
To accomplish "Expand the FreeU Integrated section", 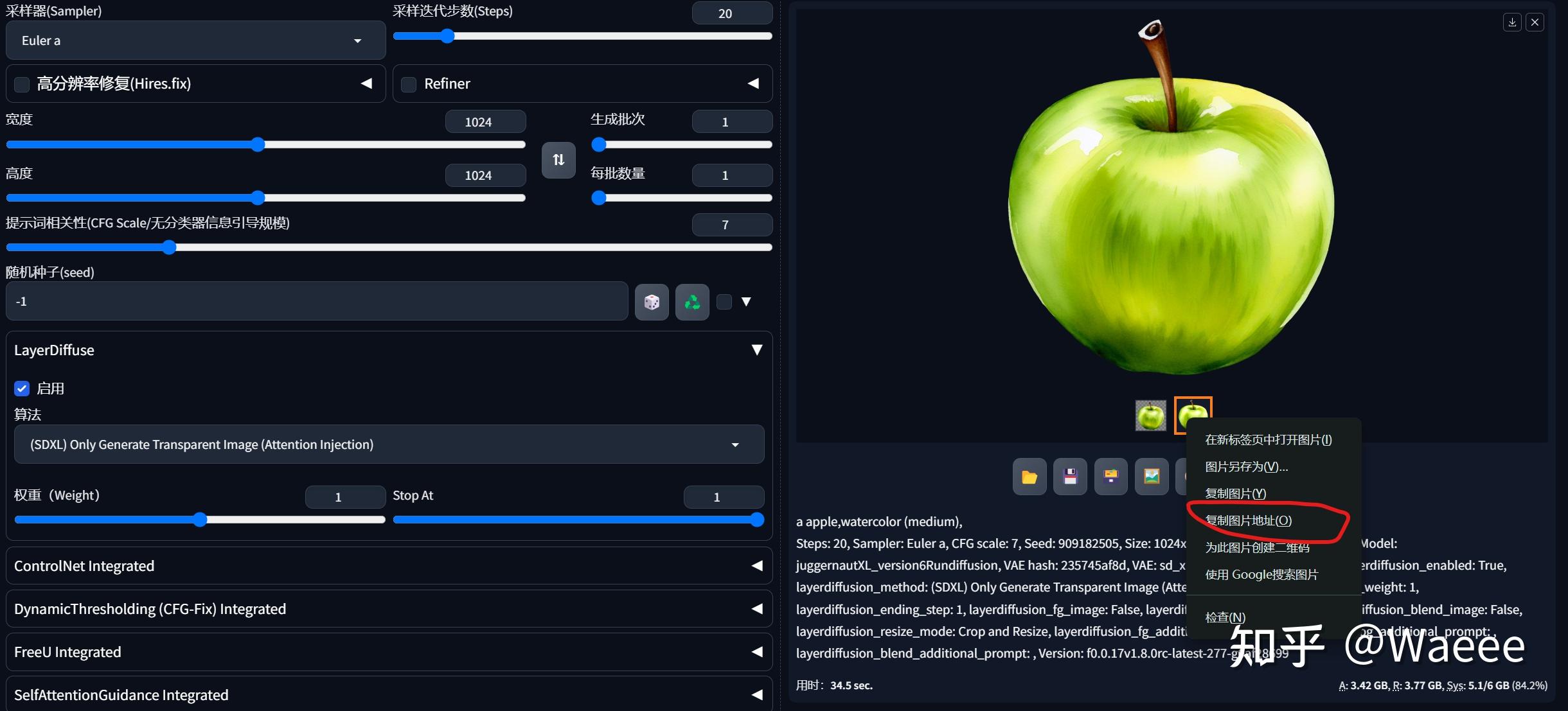I will 389,652.
